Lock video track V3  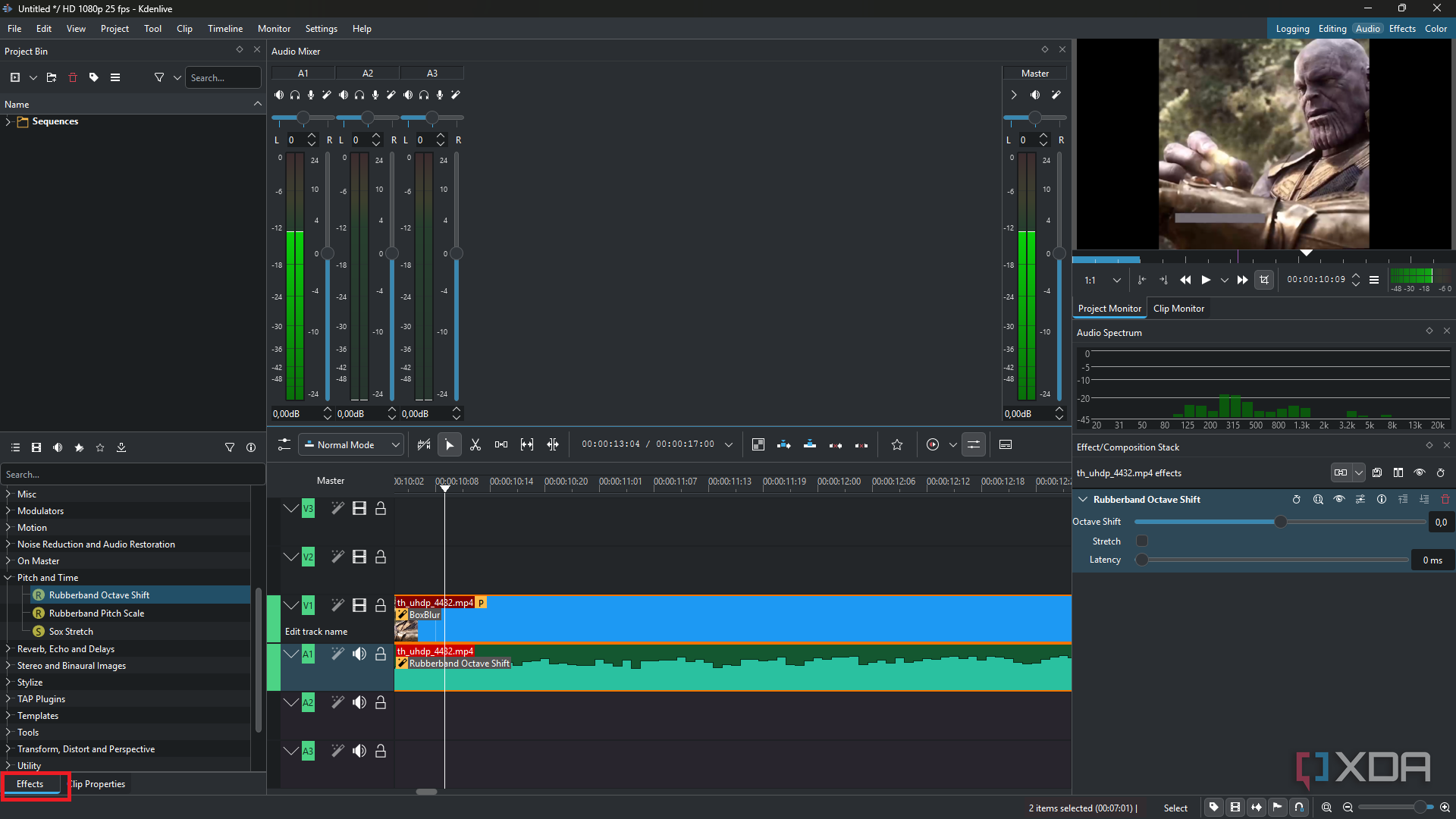(381, 508)
